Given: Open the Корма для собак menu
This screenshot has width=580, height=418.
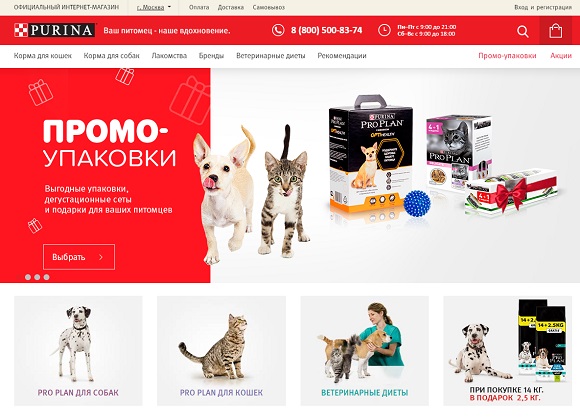Looking at the screenshot, I should point(111,56).
